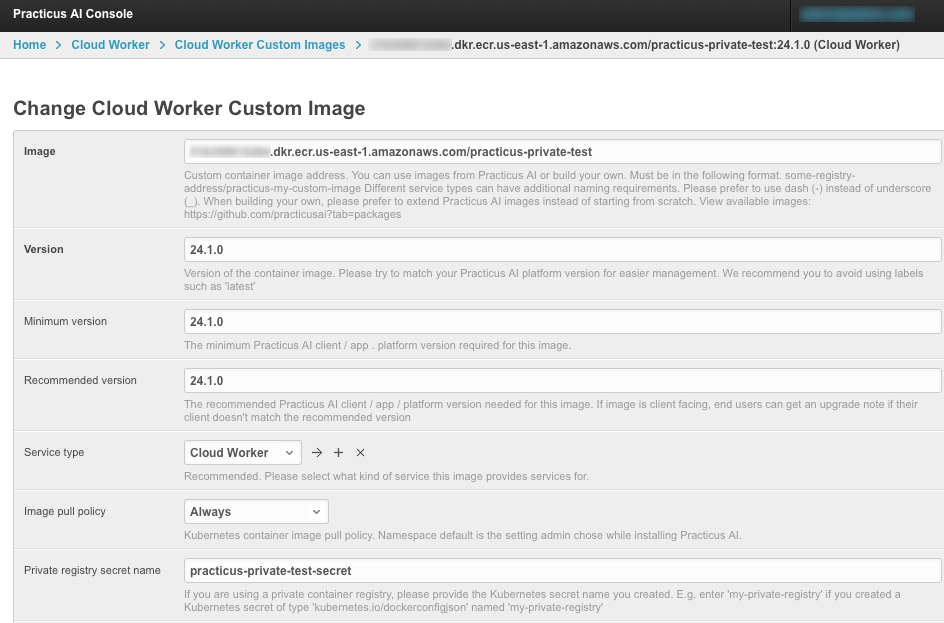Add a new service type with plus icon
The width and height of the screenshot is (944, 623).
point(339,453)
